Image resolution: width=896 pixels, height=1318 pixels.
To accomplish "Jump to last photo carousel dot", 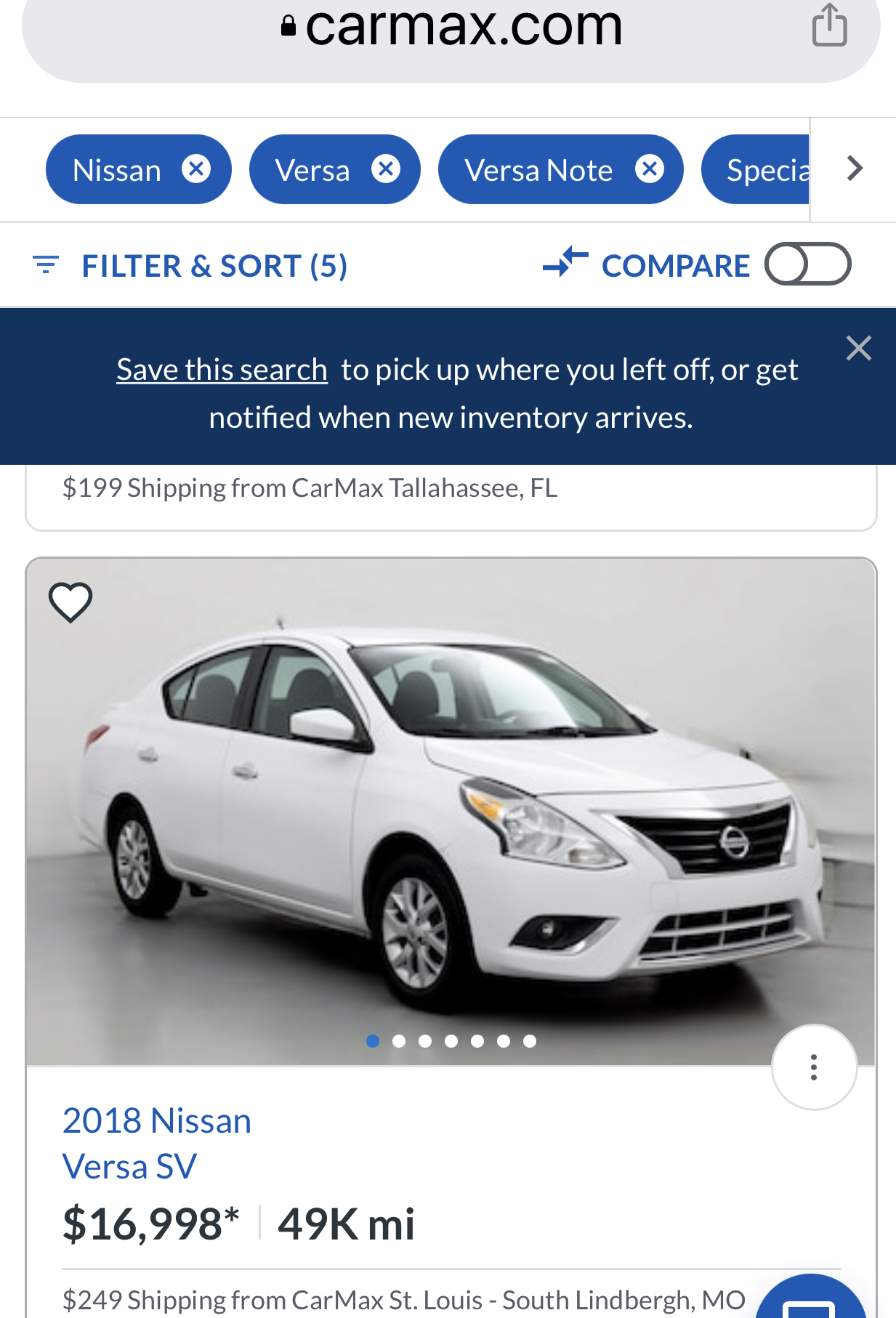I will click(530, 1041).
